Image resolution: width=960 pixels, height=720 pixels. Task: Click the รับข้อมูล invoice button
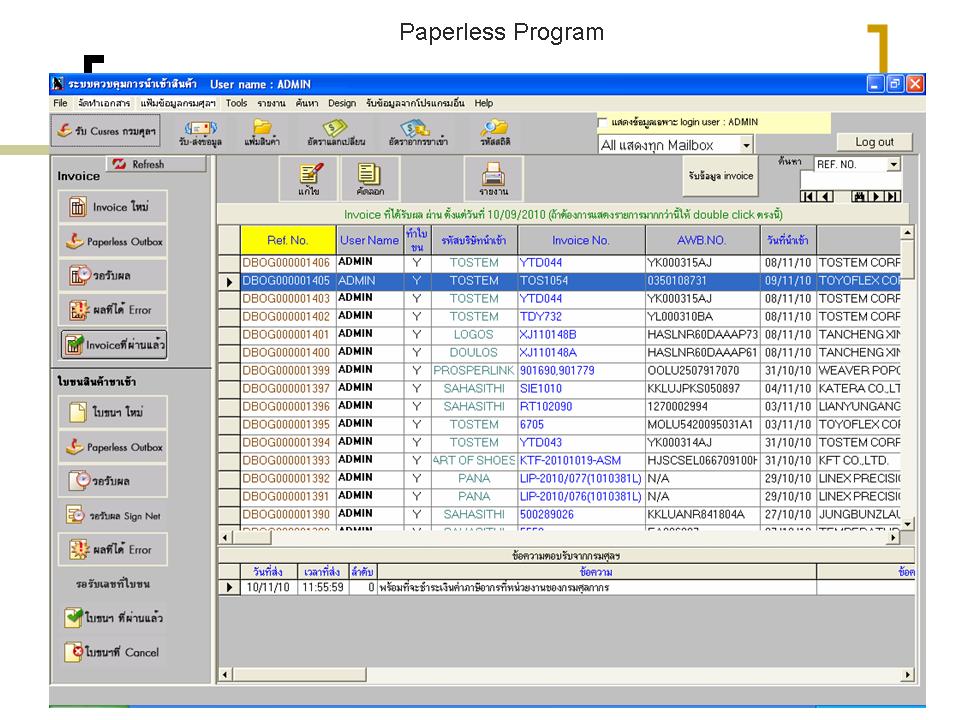pyautogui.click(x=720, y=176)
